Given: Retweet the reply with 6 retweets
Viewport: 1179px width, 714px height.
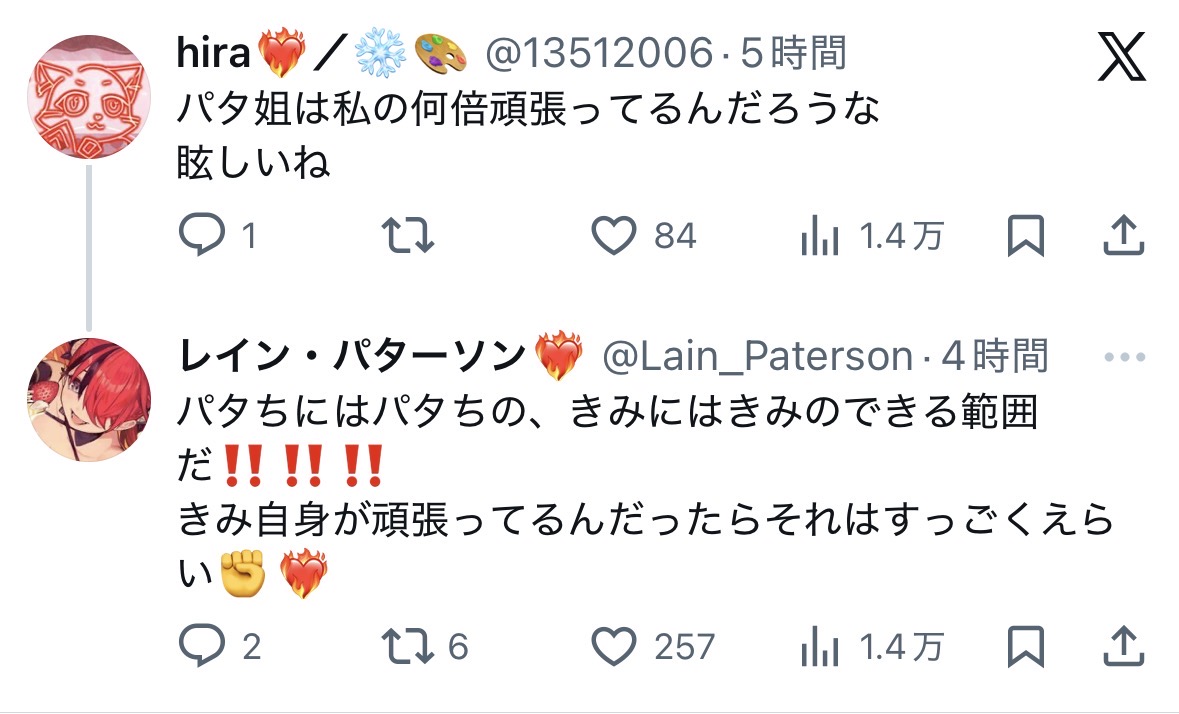Looking at the screenshot, I should tap(408, 646).
